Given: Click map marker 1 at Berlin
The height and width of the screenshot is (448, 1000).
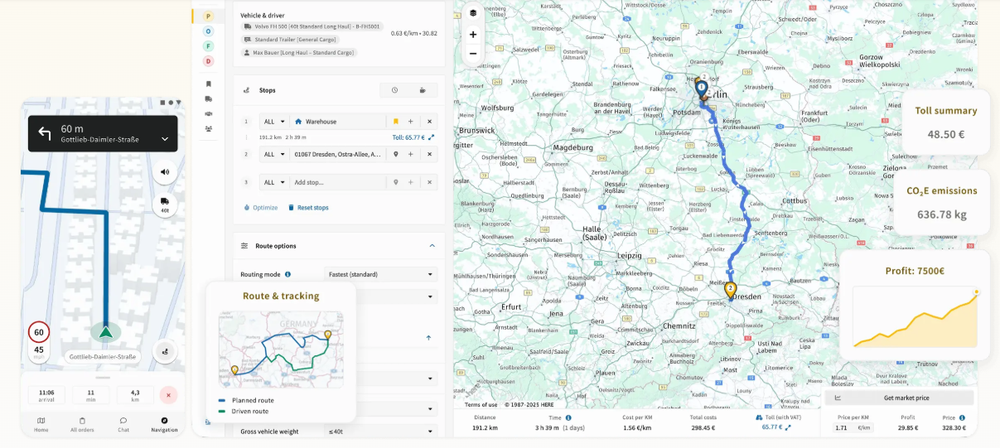Looking at the screenshot, I should [702, 89].
